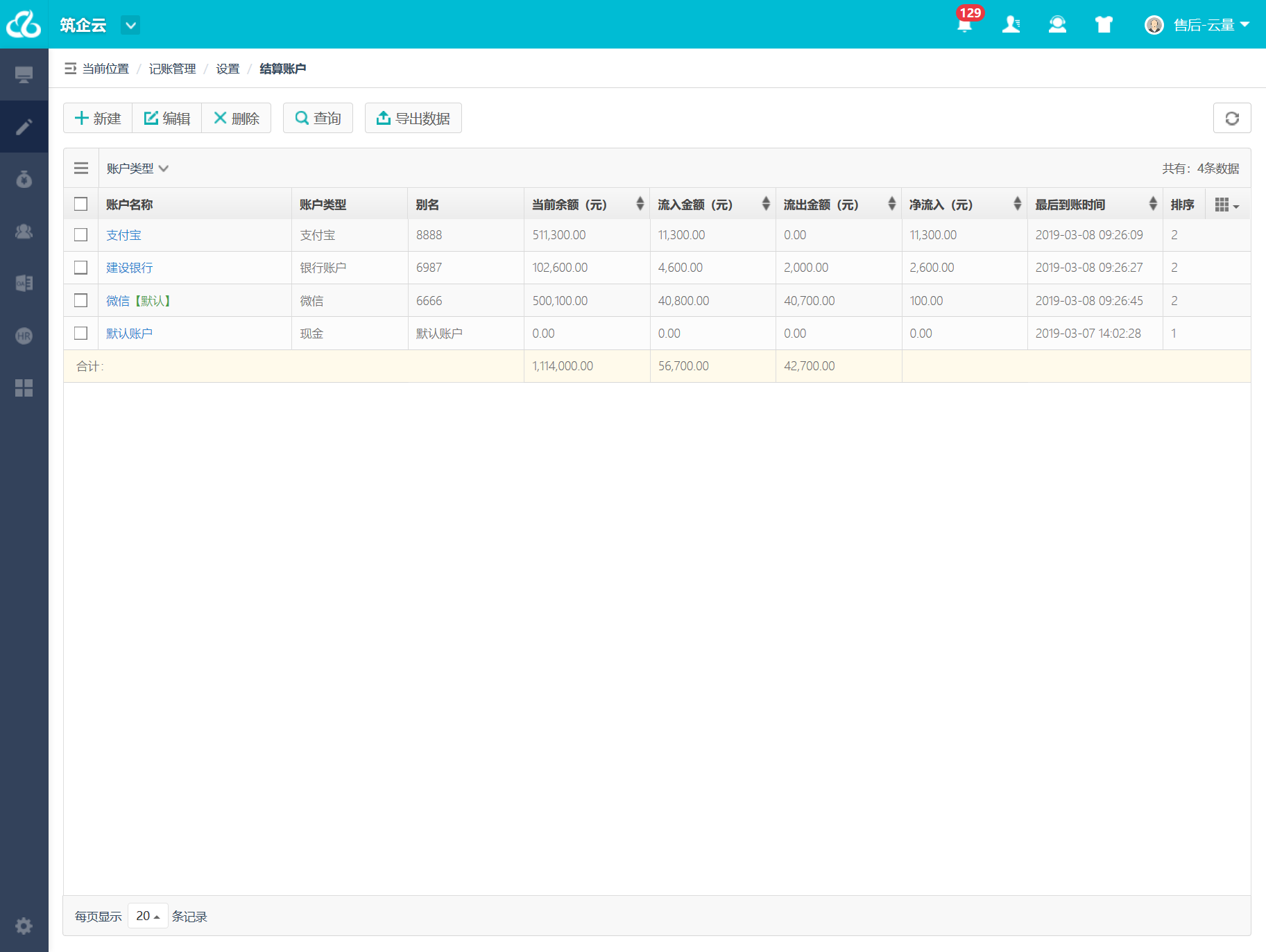Open the people group sidebar icon

point(24,231)
